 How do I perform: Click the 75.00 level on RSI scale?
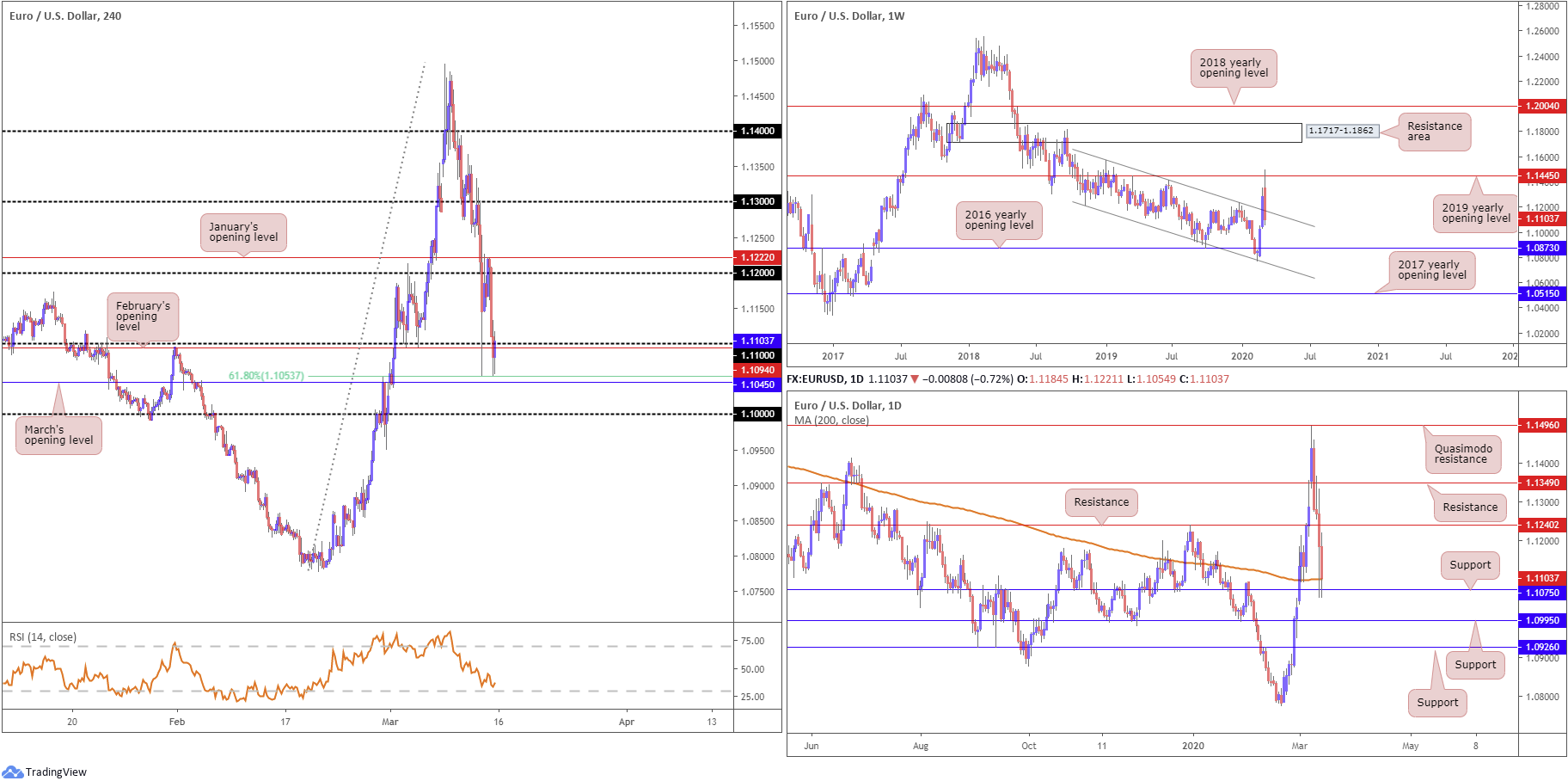point(753,641)
